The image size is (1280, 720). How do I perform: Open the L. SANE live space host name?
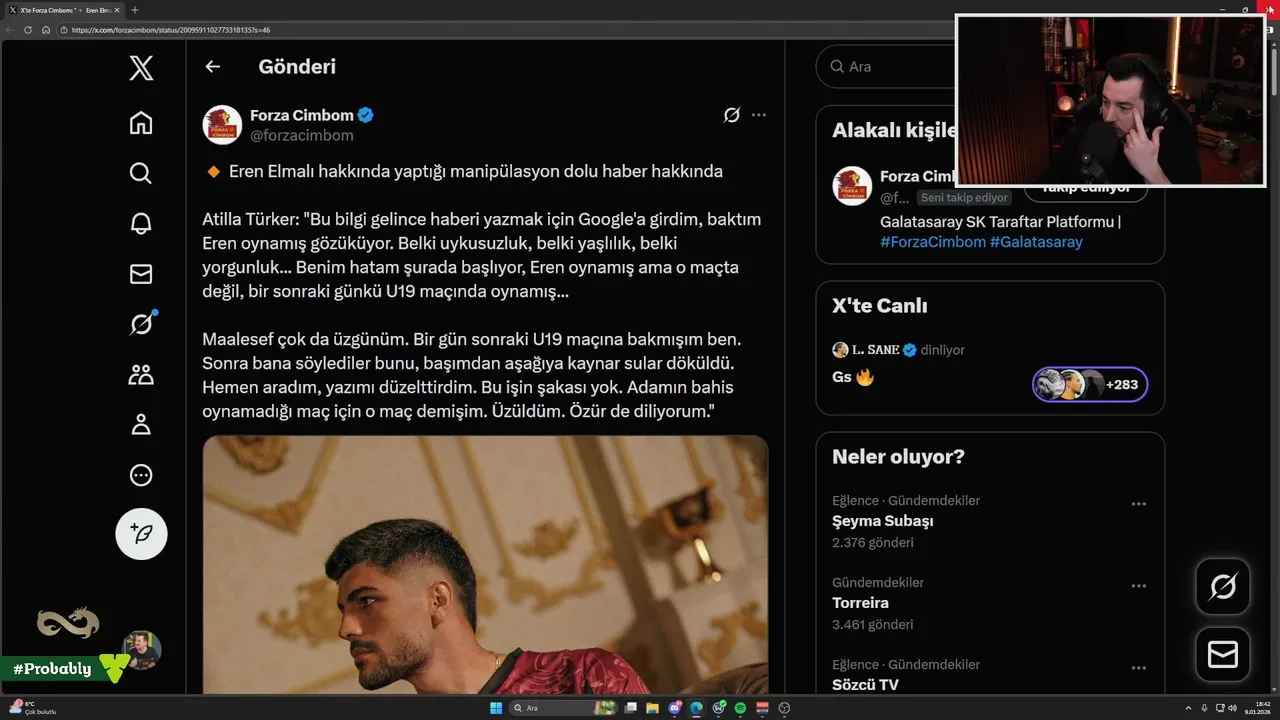click(x=875, y=350)
